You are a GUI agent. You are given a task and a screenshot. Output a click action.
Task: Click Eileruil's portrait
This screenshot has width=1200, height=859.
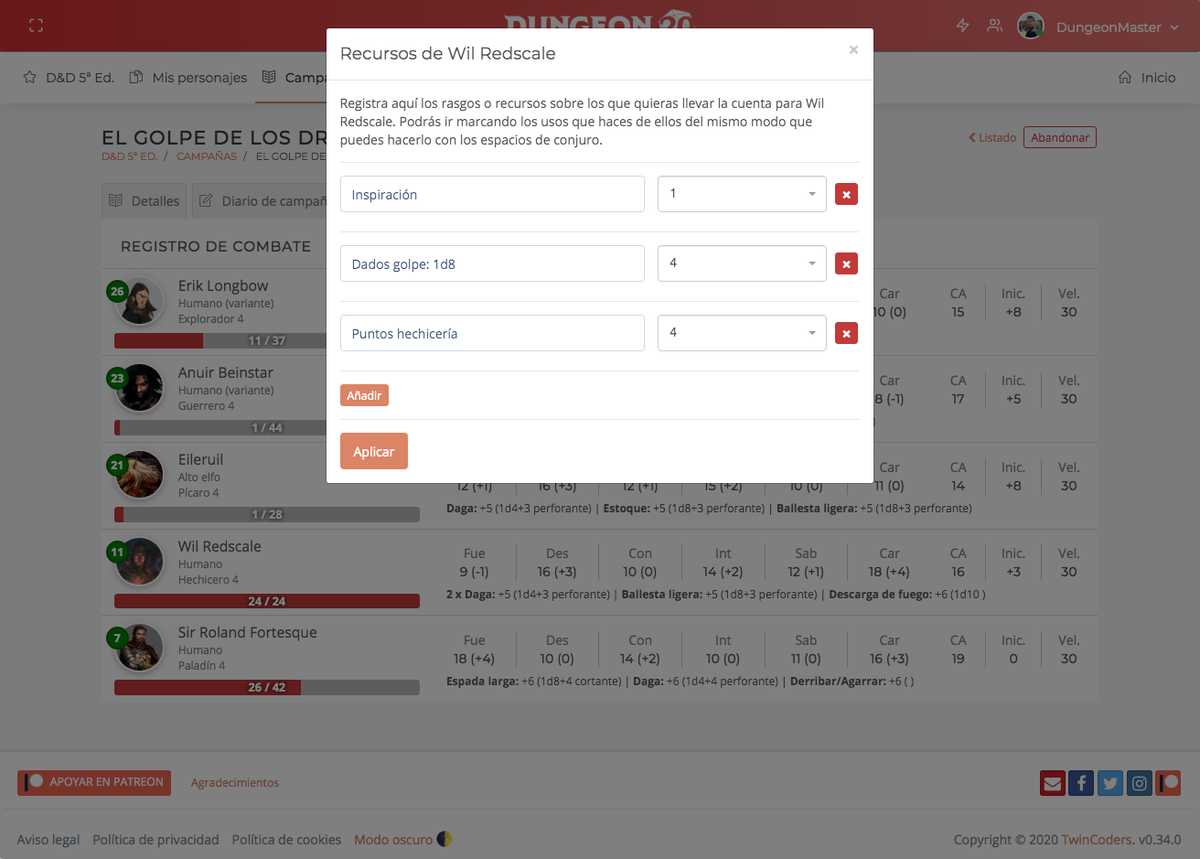pyautogui.click(x=140, y=475)
